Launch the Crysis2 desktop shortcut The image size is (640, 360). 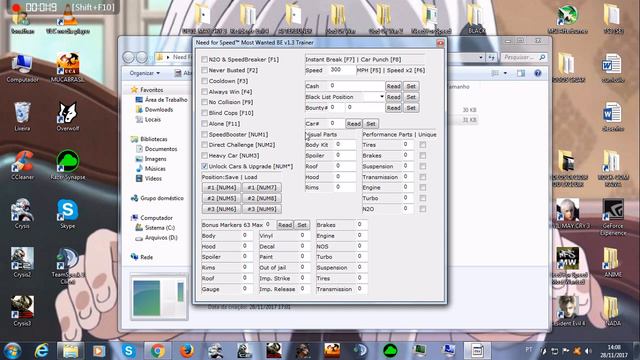point(22,262)
